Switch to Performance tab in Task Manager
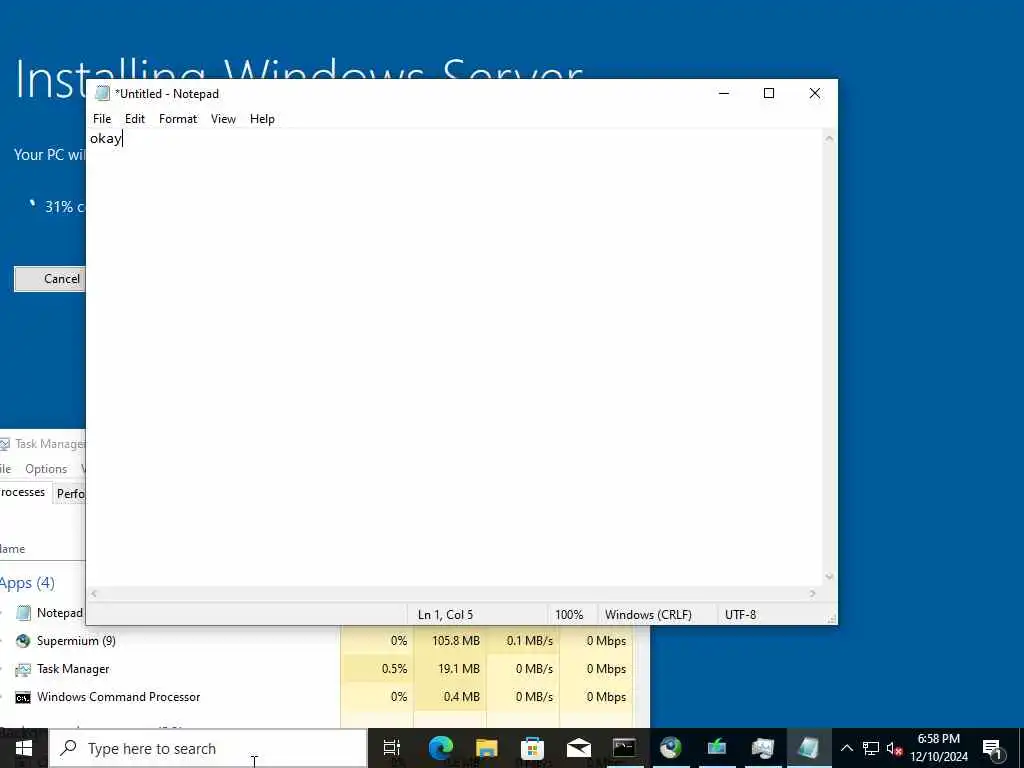Screen dimensions: 1024x768 pyautogui.click(x=70, y=494)
